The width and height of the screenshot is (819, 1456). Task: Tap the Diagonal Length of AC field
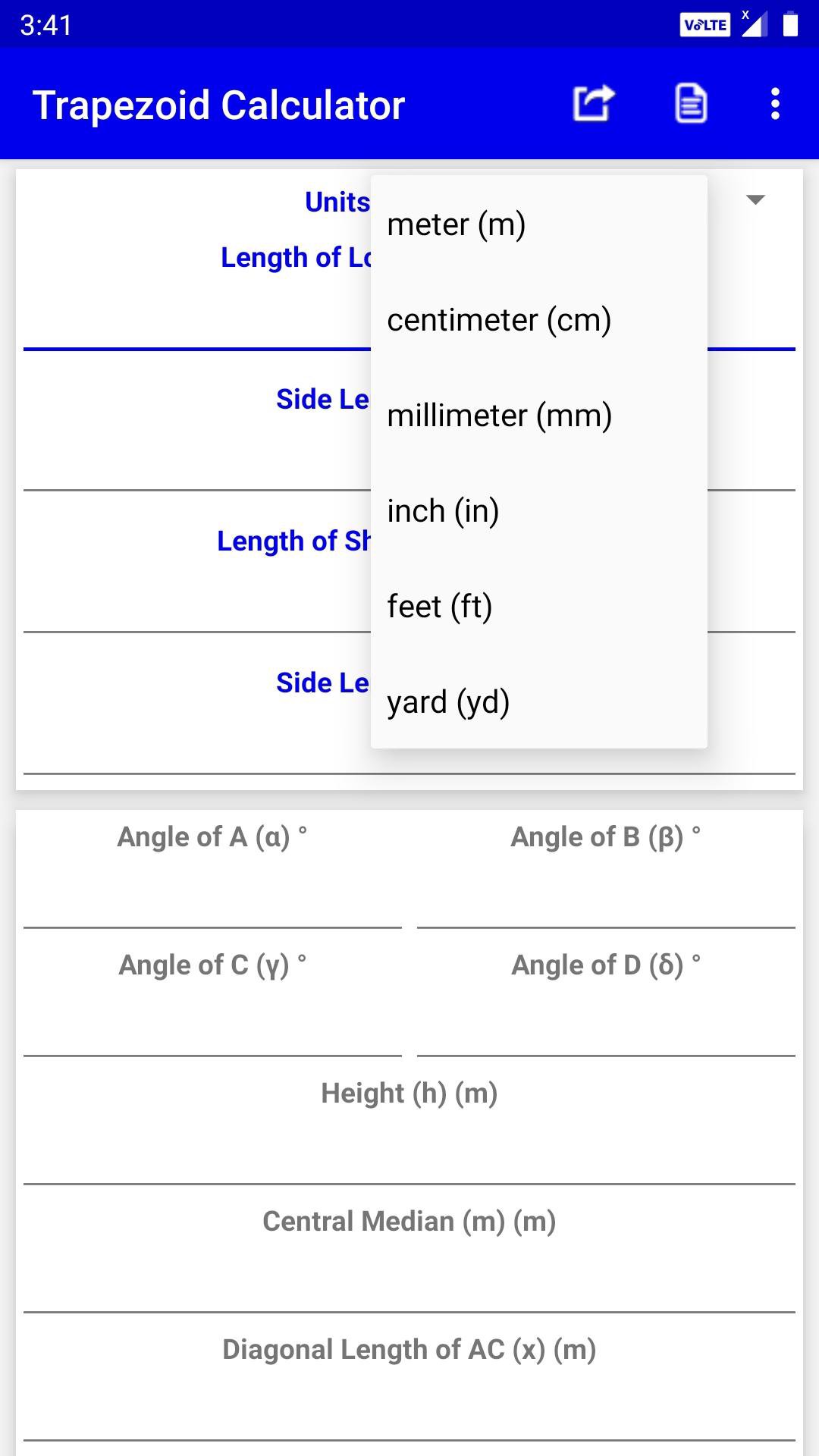click(409, 1407)
